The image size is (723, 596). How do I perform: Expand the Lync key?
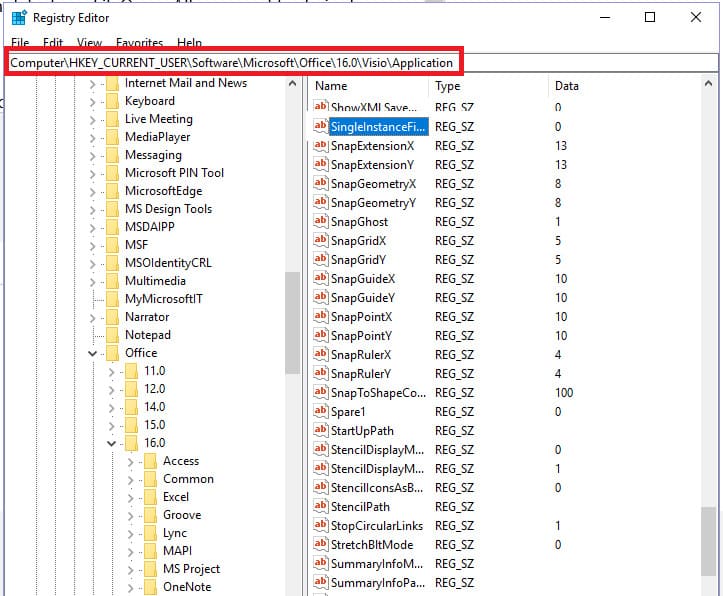(130, 533)
